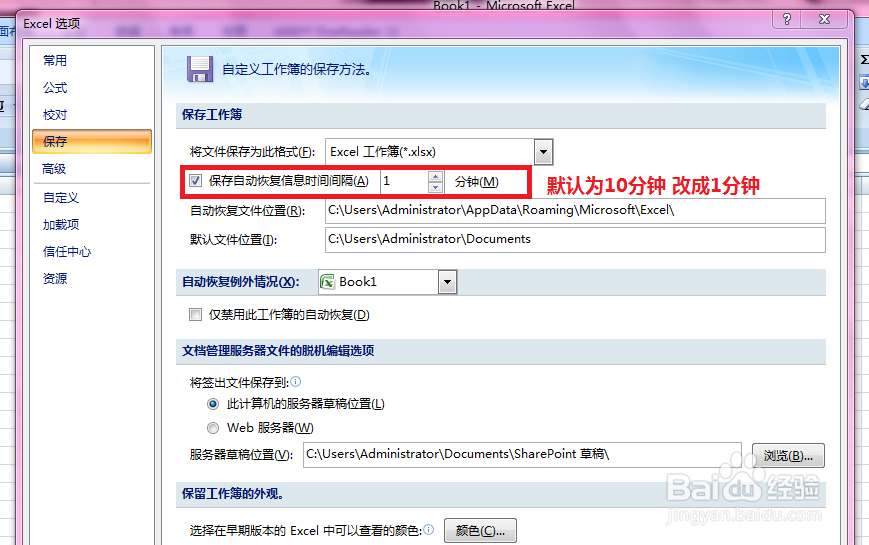869x545 pixels.
Task: Click the 默认文件位置 path field
Action: tap(575, 240)
